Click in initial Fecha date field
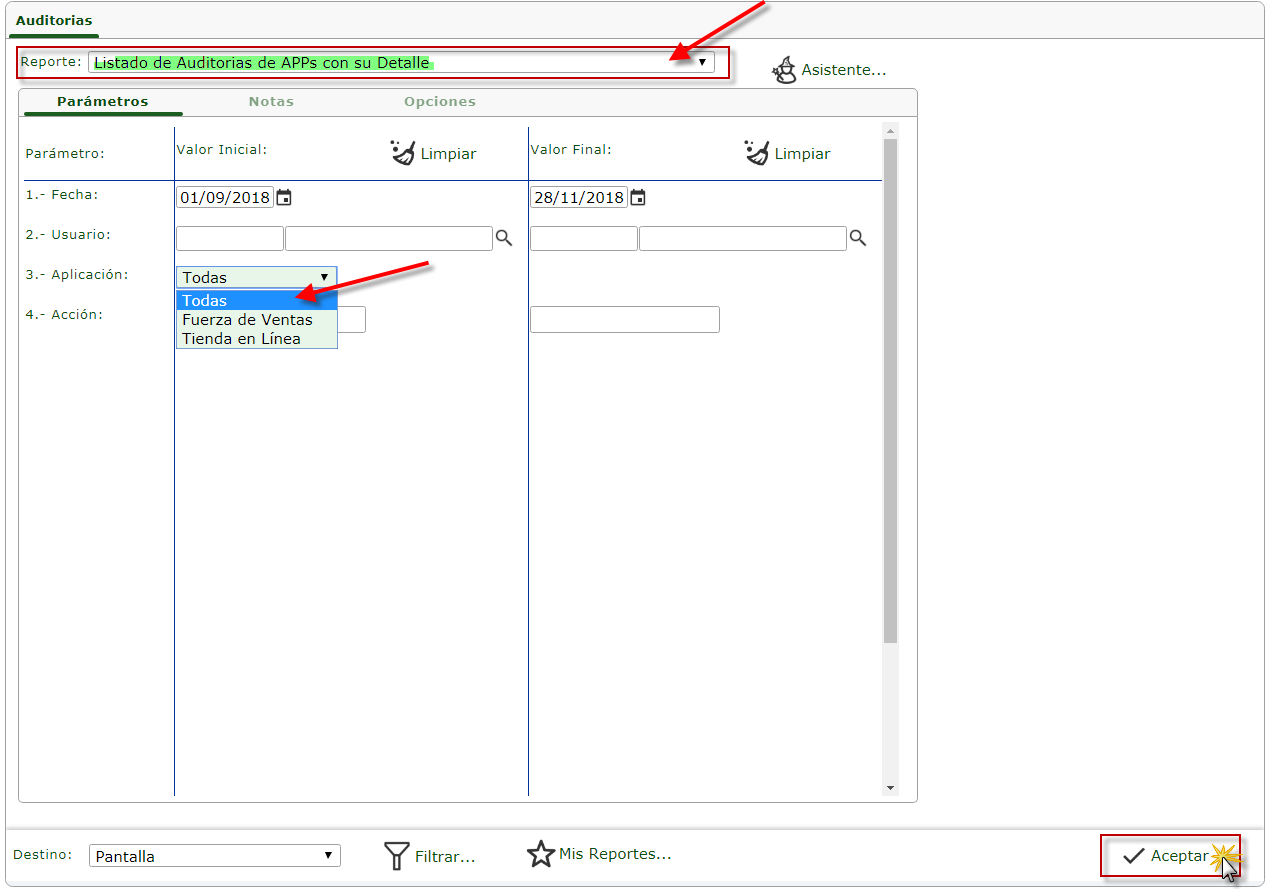This screenshot has width=1280, height=889. pos(225,197)
